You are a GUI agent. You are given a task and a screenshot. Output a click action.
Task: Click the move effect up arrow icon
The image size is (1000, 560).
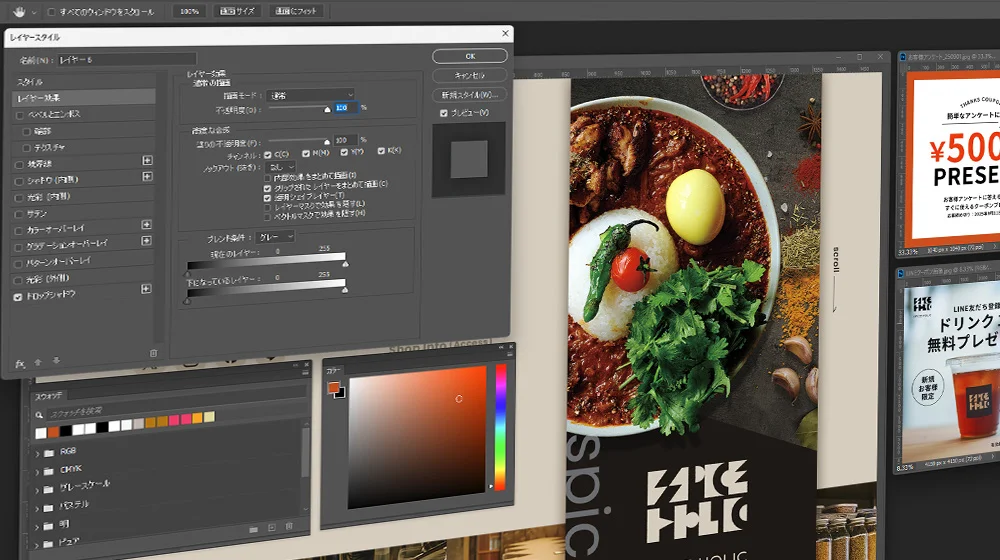(x=39, y=362)
